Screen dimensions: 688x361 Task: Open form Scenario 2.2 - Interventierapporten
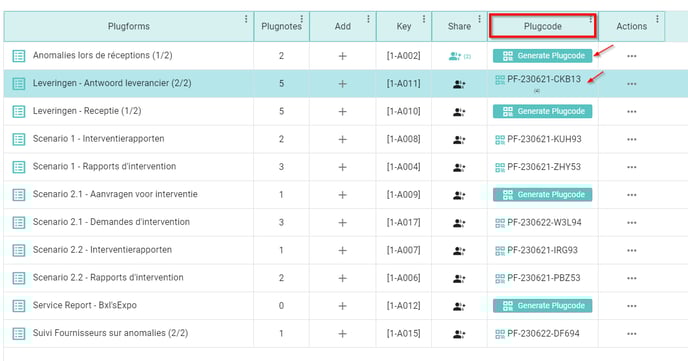(x=102, y=250)
